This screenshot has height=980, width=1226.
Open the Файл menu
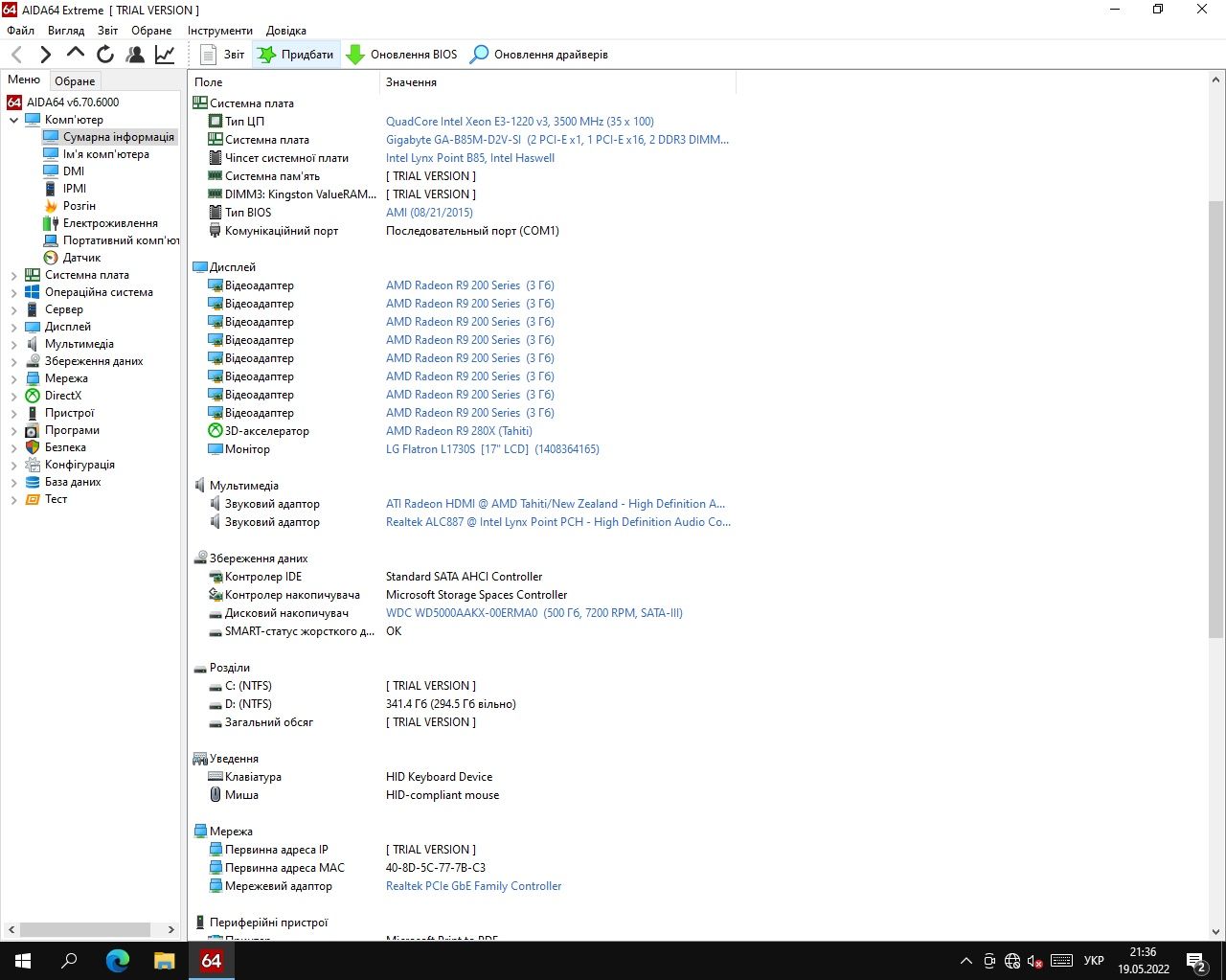20,31
